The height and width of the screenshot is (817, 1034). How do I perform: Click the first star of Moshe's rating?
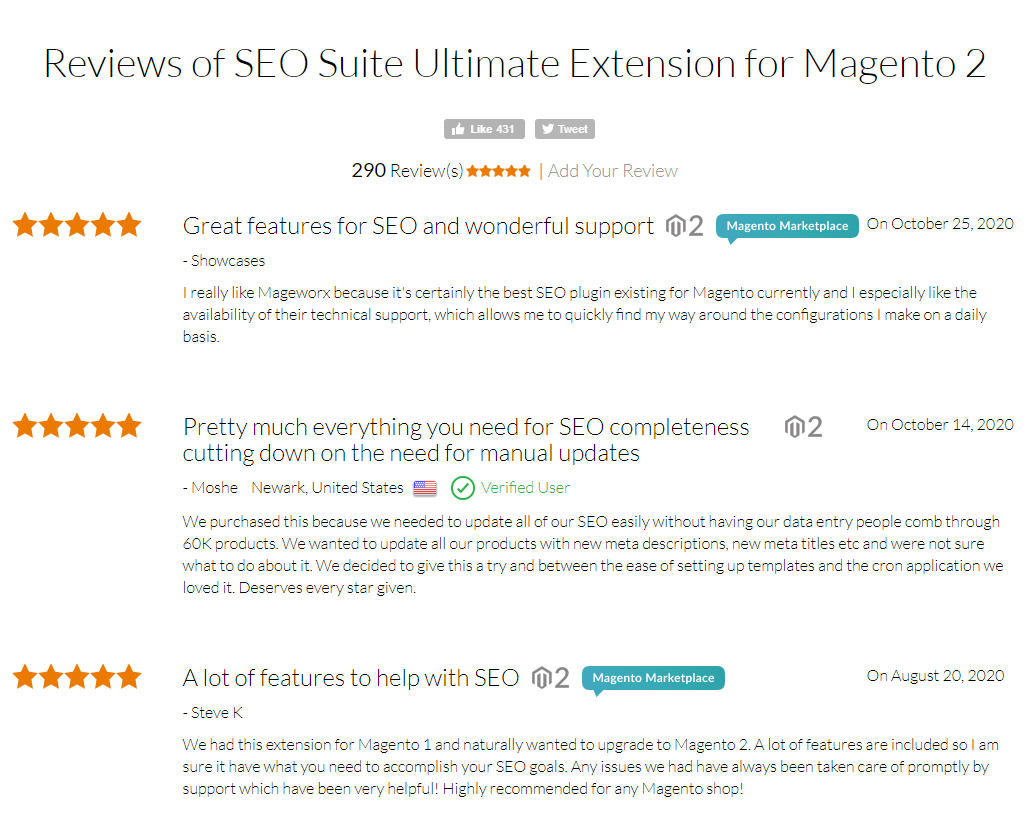pyautogui.click(x=24, y=425)
